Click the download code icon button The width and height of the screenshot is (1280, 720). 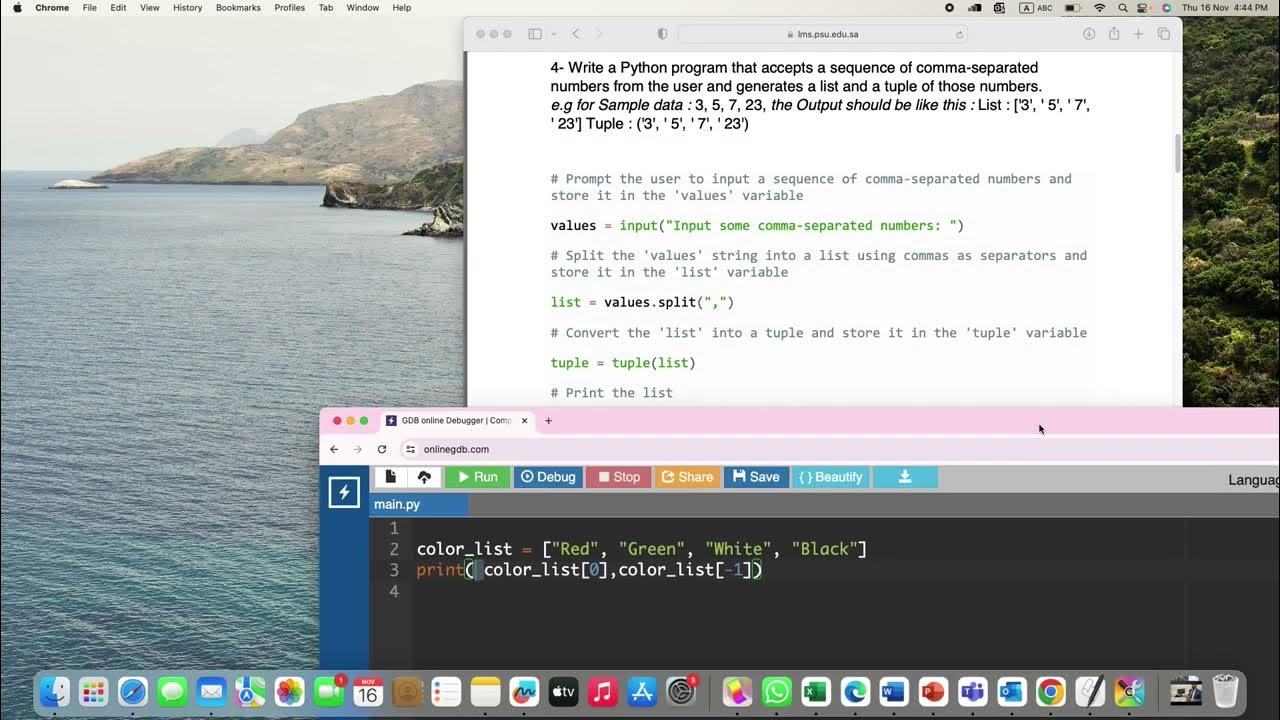(905, 477)
